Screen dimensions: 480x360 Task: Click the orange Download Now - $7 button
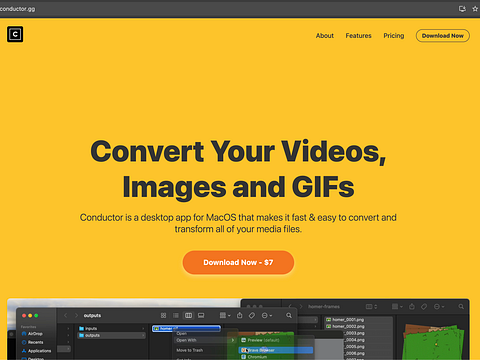(x=238, y=263)
